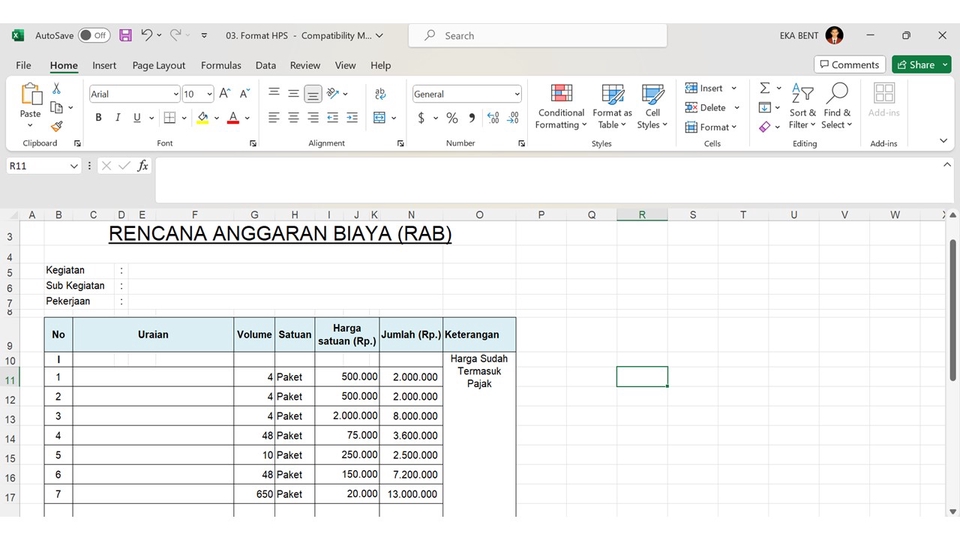Expand the Name Box dropdown arrow

pos(73,166)
